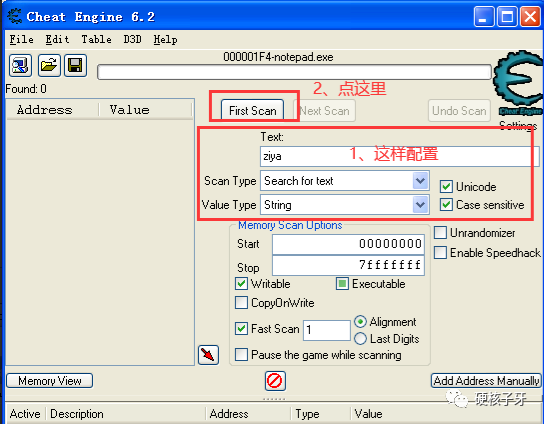Select the Last Digits radio button

[360, 338]
